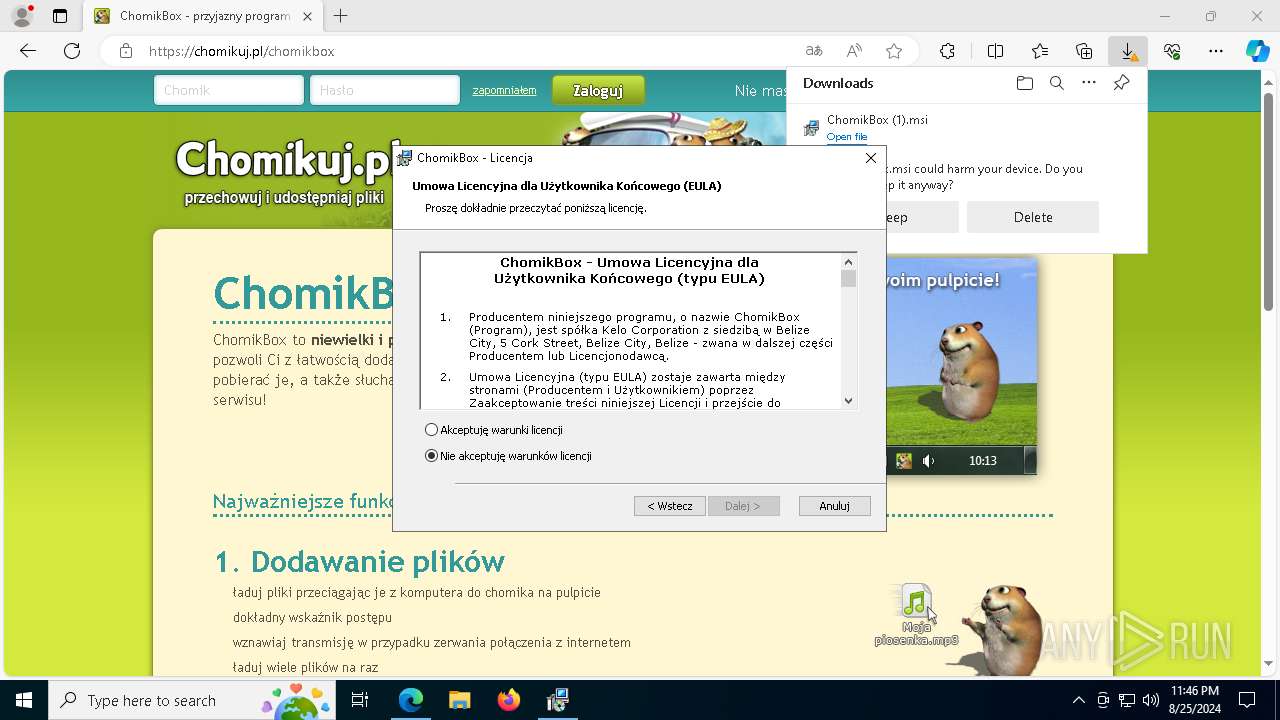Click the address bar URL
Image resolution: width=1280 pixels, height=720 pixels.
click(242, 51)
